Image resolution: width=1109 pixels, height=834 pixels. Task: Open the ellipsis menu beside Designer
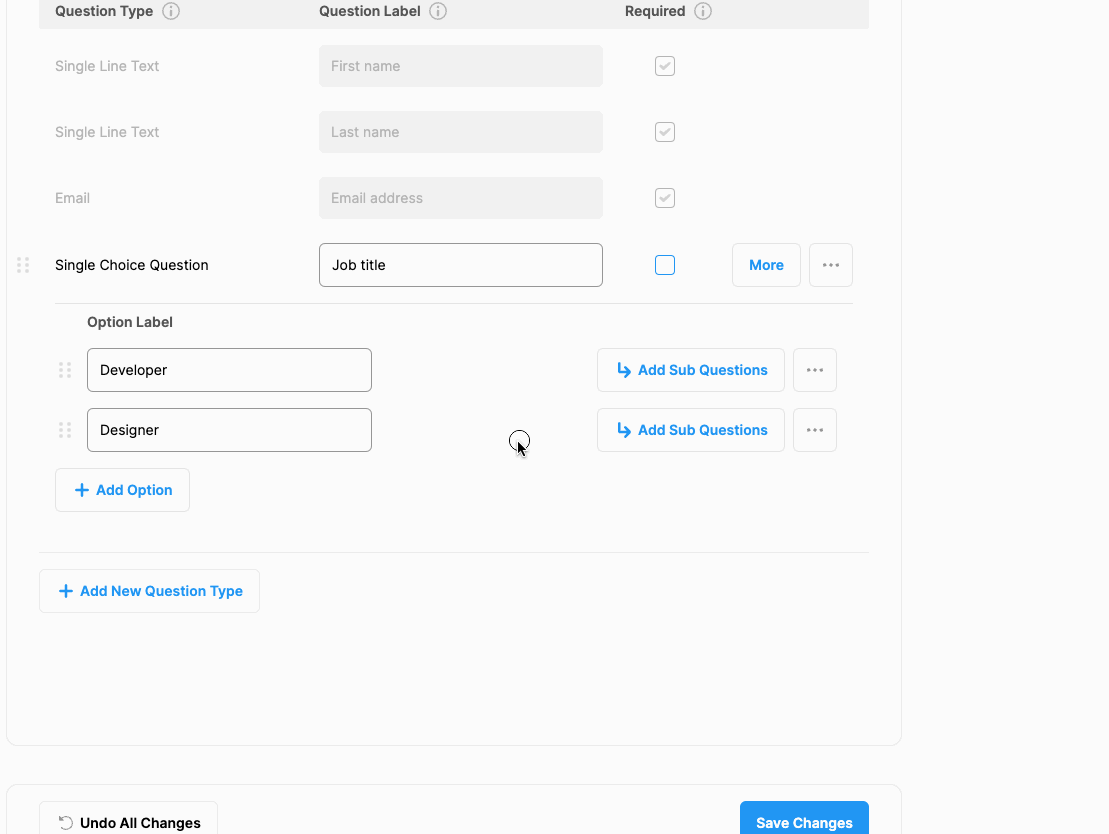[815, 430]
